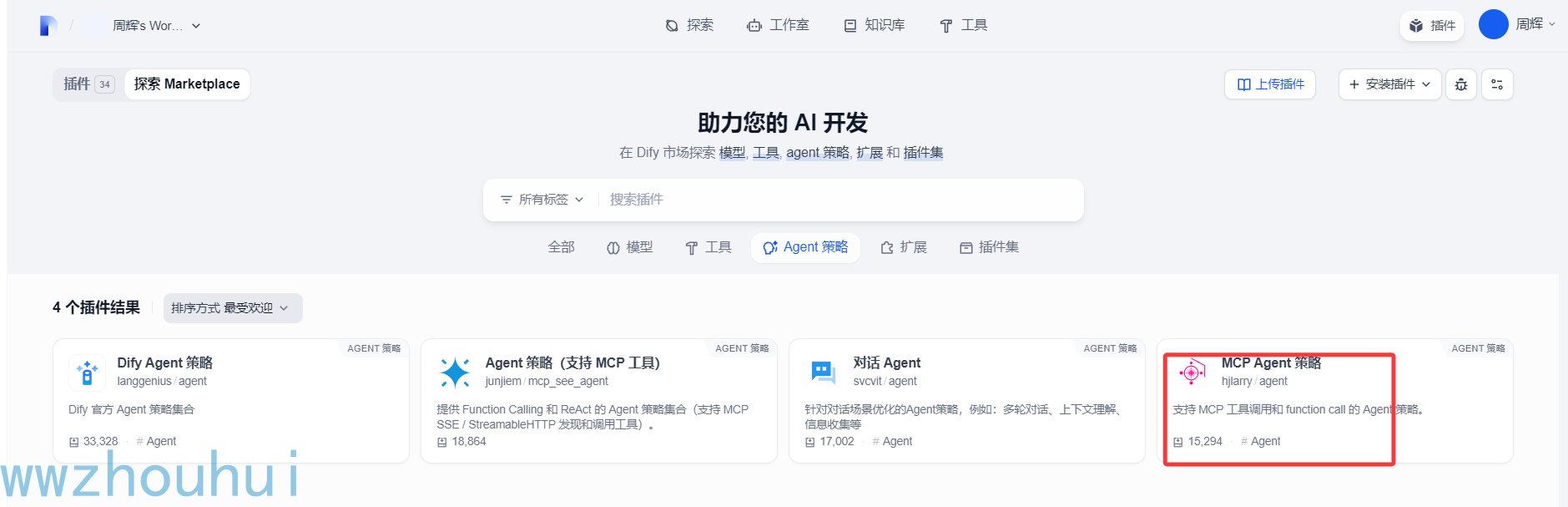Select the 探索 Marketplace tab

[187, 84]
